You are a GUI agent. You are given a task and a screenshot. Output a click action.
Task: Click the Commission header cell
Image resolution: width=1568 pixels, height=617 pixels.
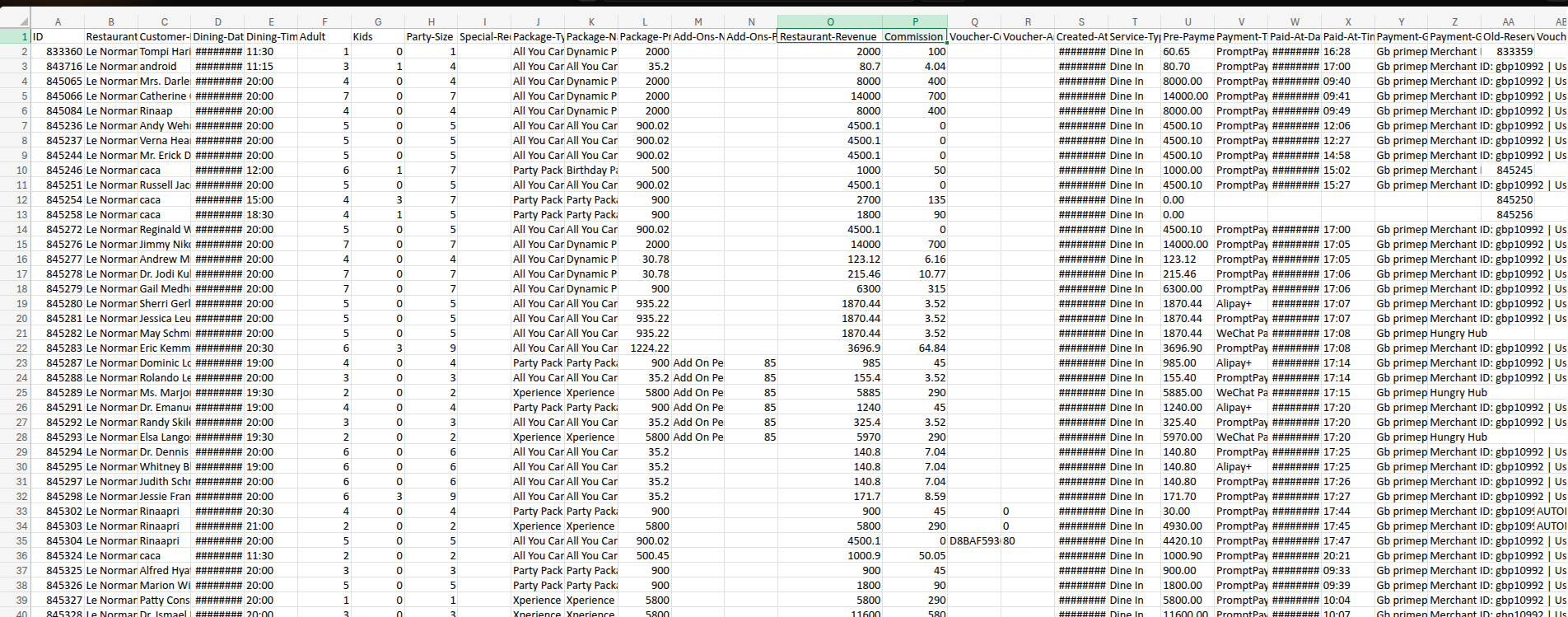[x=914, y=37]
